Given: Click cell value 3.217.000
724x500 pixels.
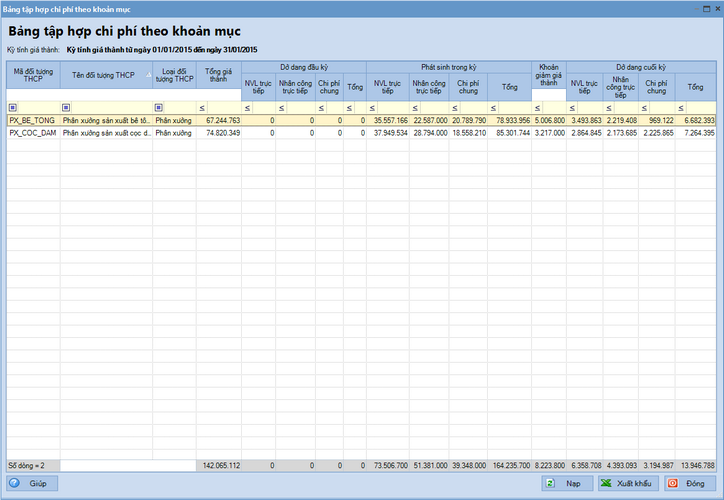Looking at the screenshot, I should tap(549, 133).
